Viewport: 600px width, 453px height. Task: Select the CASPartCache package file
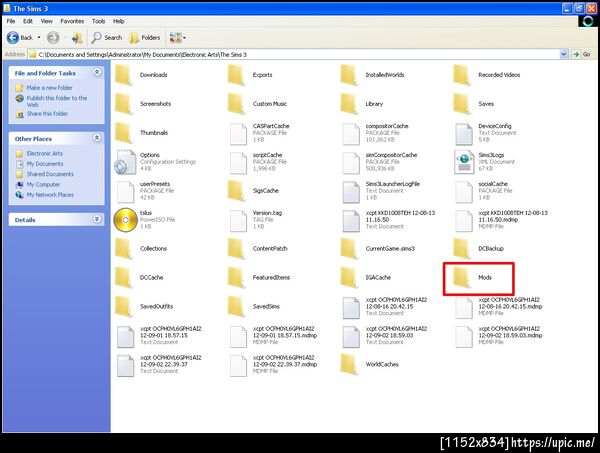(x=259, y=133)
